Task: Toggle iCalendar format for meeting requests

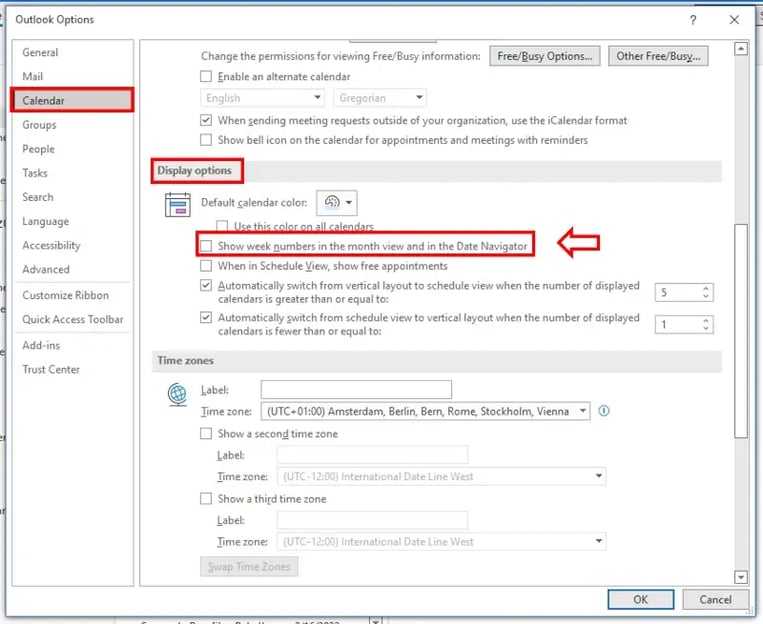Action: pyautogui.click(x=206, y=120)
